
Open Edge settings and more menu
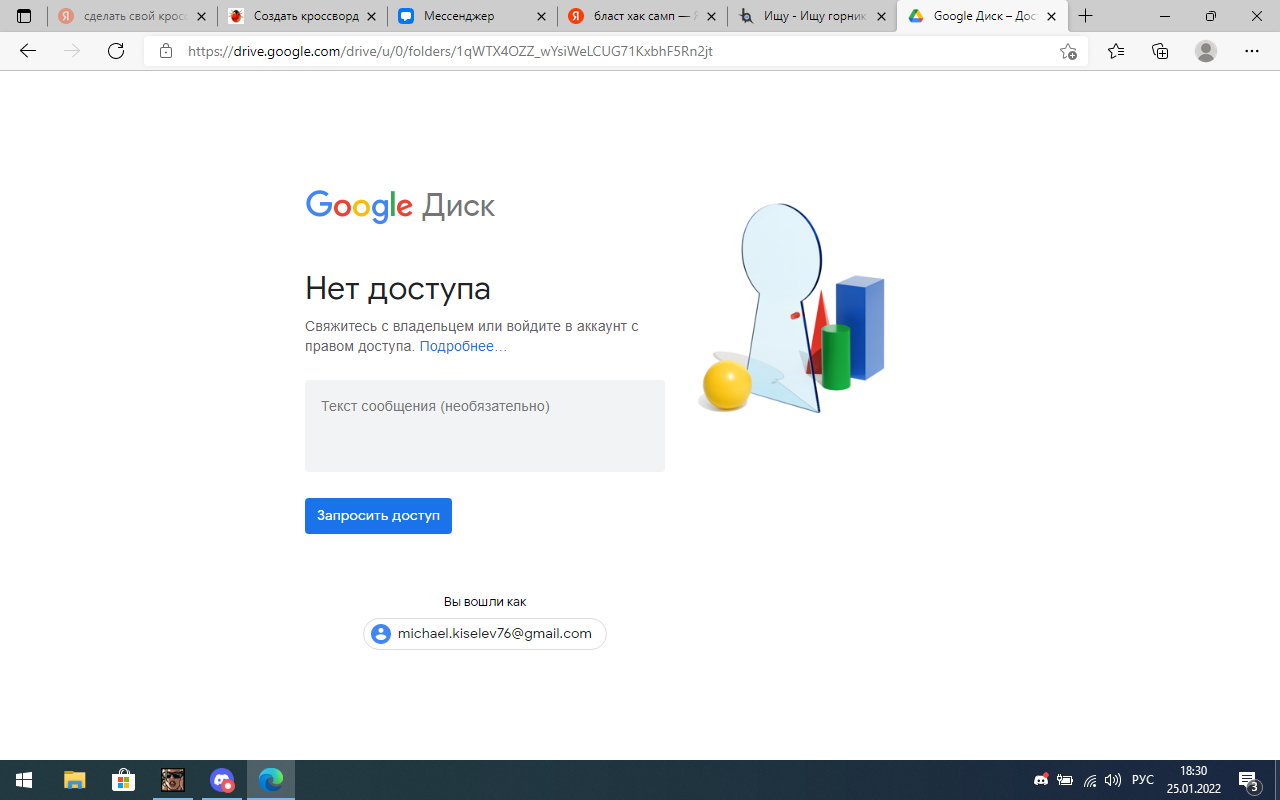tap(1252, 51)
